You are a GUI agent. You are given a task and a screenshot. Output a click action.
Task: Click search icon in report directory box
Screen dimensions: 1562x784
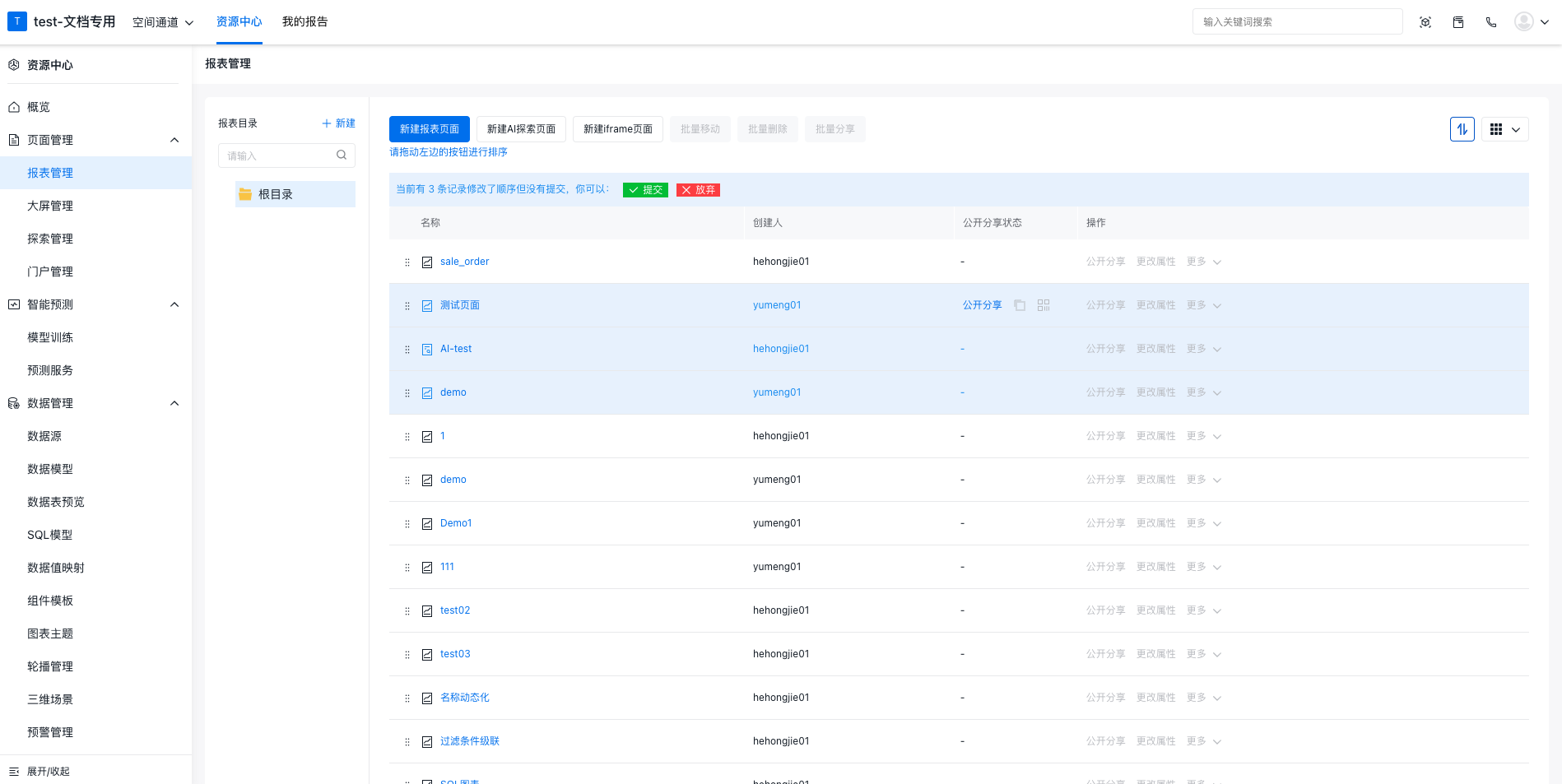tap(342, 155)
